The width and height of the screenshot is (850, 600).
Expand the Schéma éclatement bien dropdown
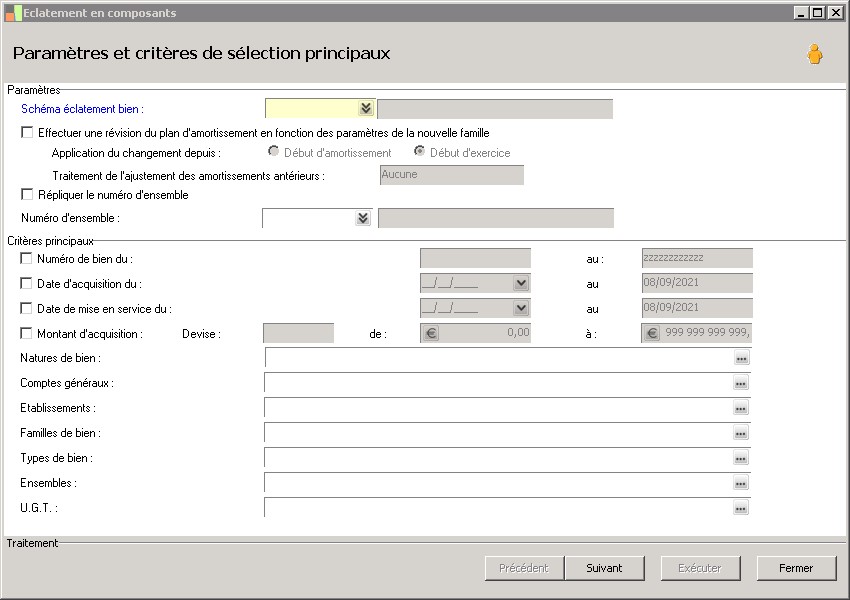[365, 109]
